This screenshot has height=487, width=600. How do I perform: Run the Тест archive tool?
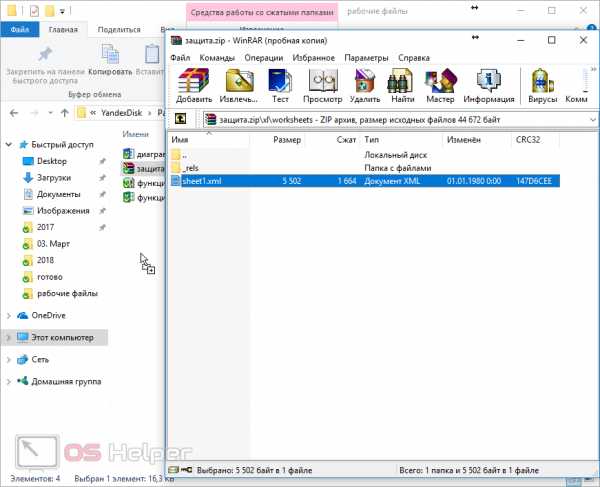coord(280,86)
